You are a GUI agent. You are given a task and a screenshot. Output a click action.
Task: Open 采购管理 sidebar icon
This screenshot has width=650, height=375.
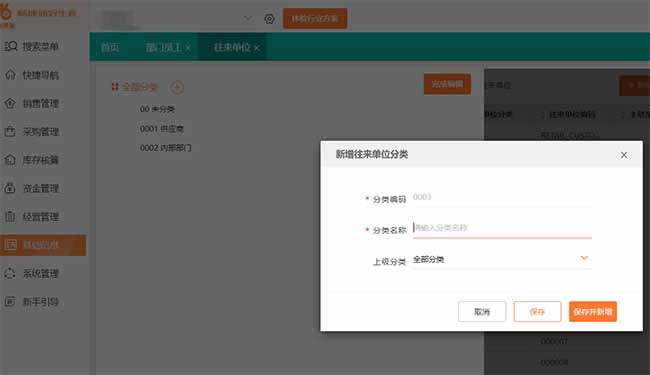[x=10, y=131]
